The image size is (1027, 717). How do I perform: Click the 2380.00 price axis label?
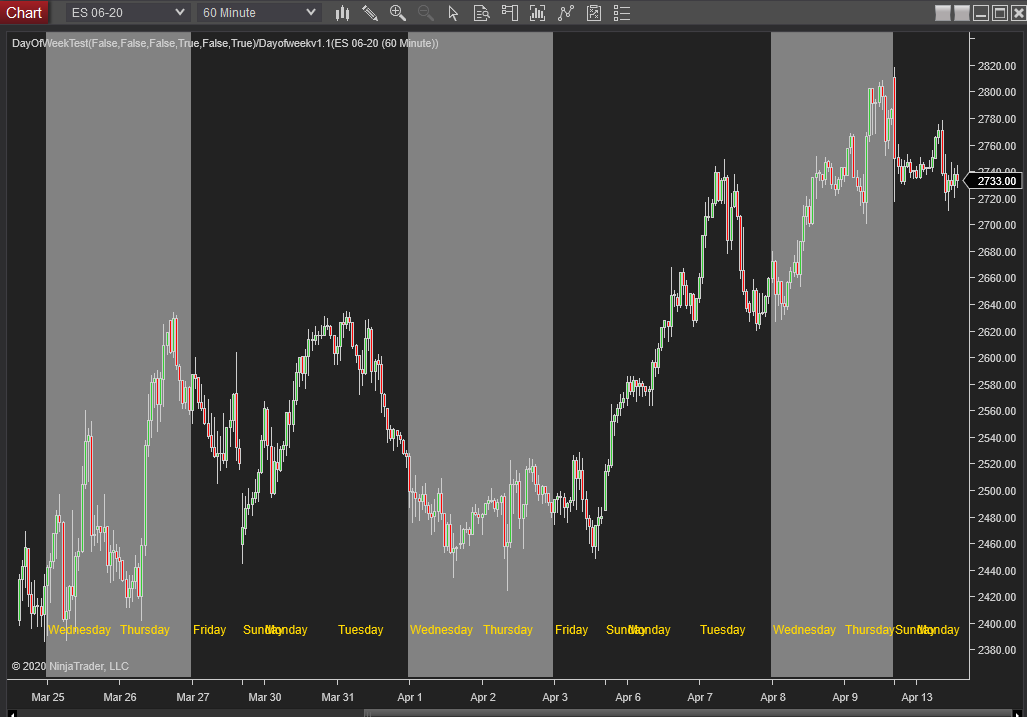997,650
